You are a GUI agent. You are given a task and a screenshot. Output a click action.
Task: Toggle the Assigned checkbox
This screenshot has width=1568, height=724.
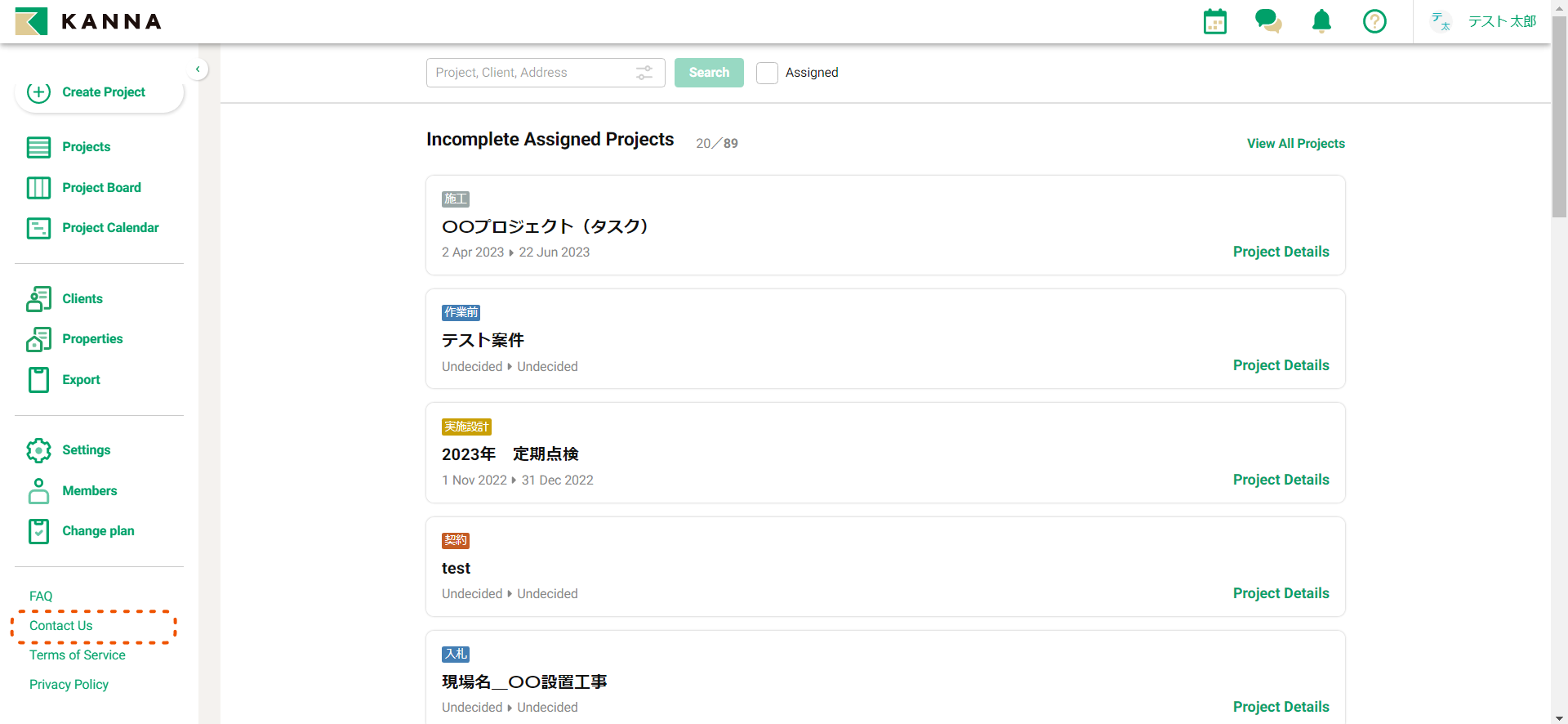[767, 73]
